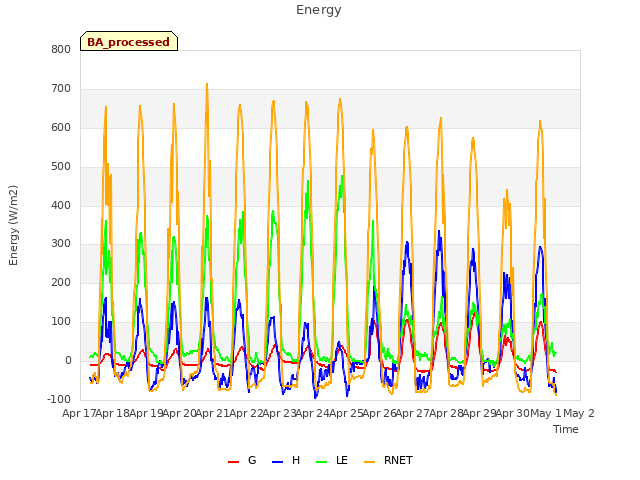Image resolution: width=640 pixels, height=480 pixels.
Task: Click the Apr 17 x-axis tick label
Action: click(x=78, y=413)
